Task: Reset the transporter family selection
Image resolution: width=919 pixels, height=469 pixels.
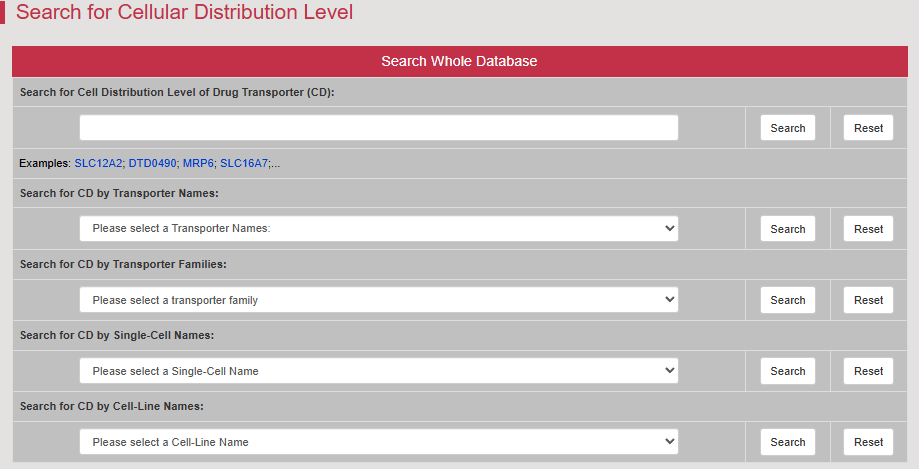Action: tap(868, 300)
